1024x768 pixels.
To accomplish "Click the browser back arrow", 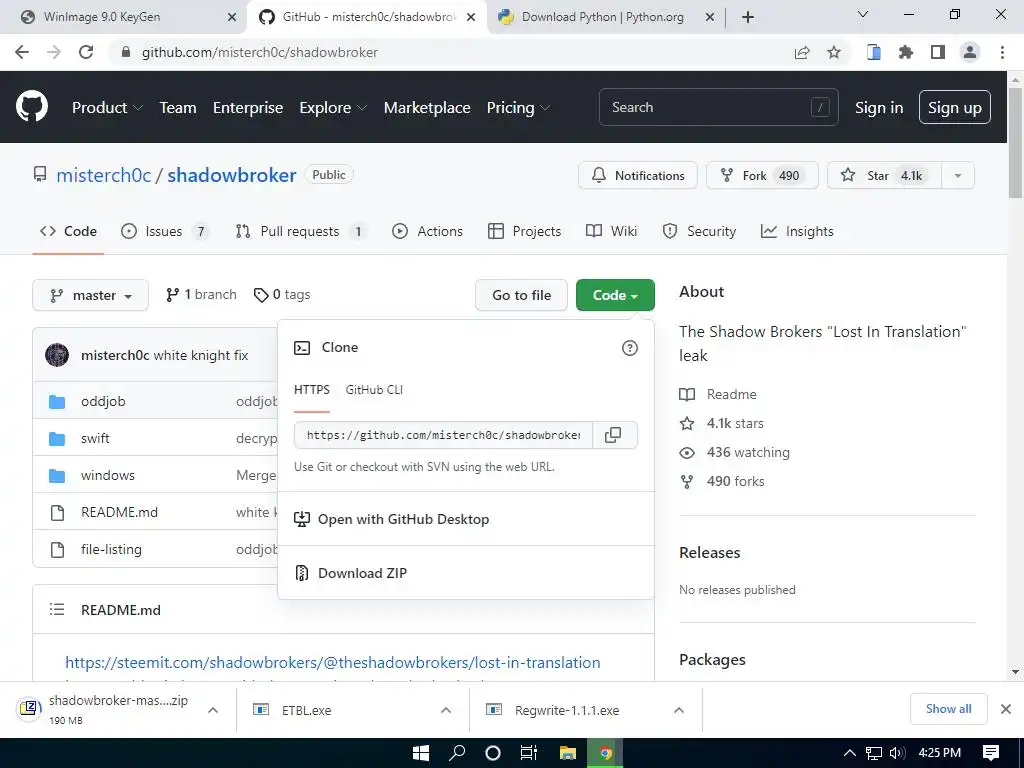I will pyautogui.click(x=22, y=52).
